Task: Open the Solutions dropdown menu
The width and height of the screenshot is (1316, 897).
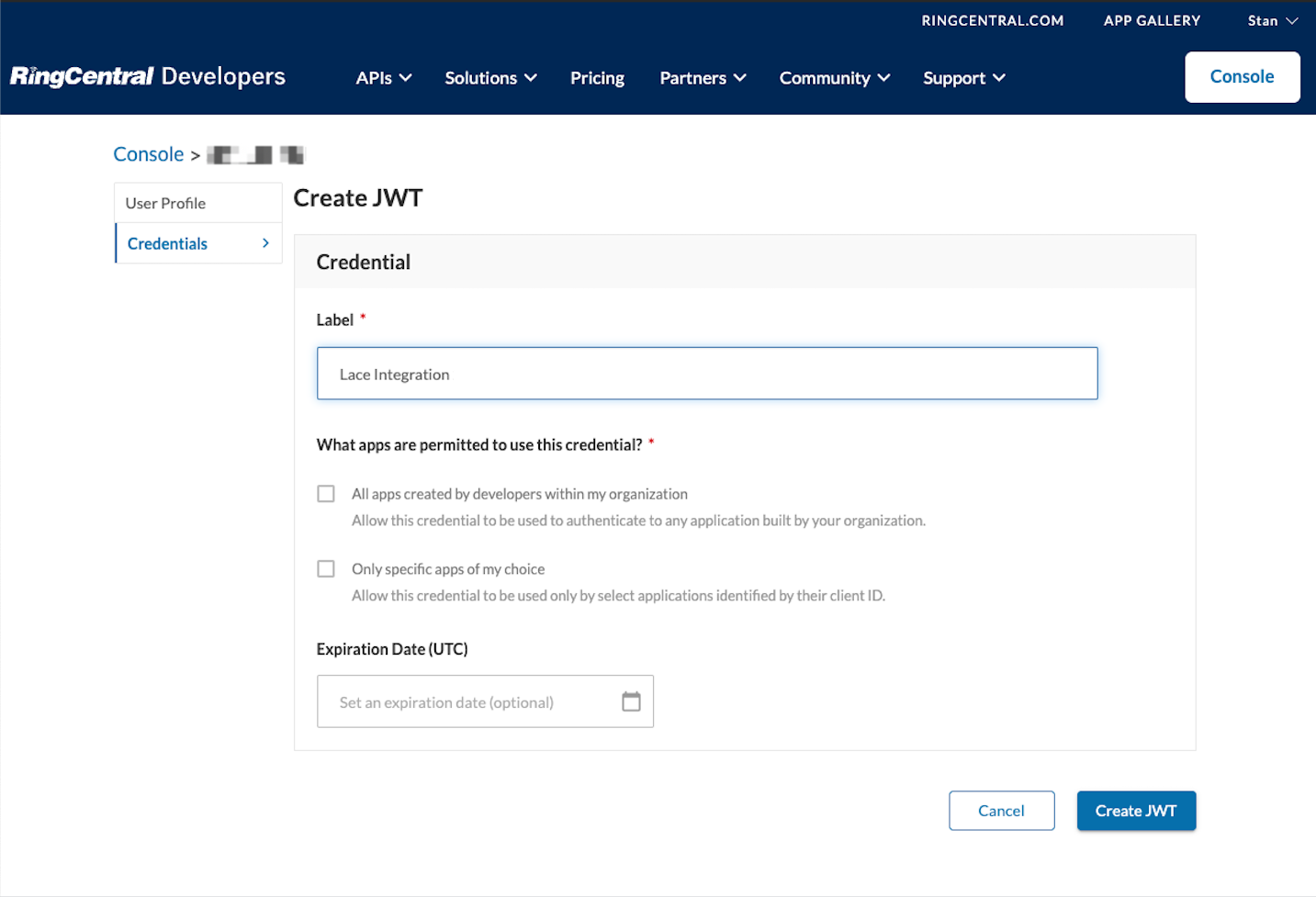Action: coord(491,78)
